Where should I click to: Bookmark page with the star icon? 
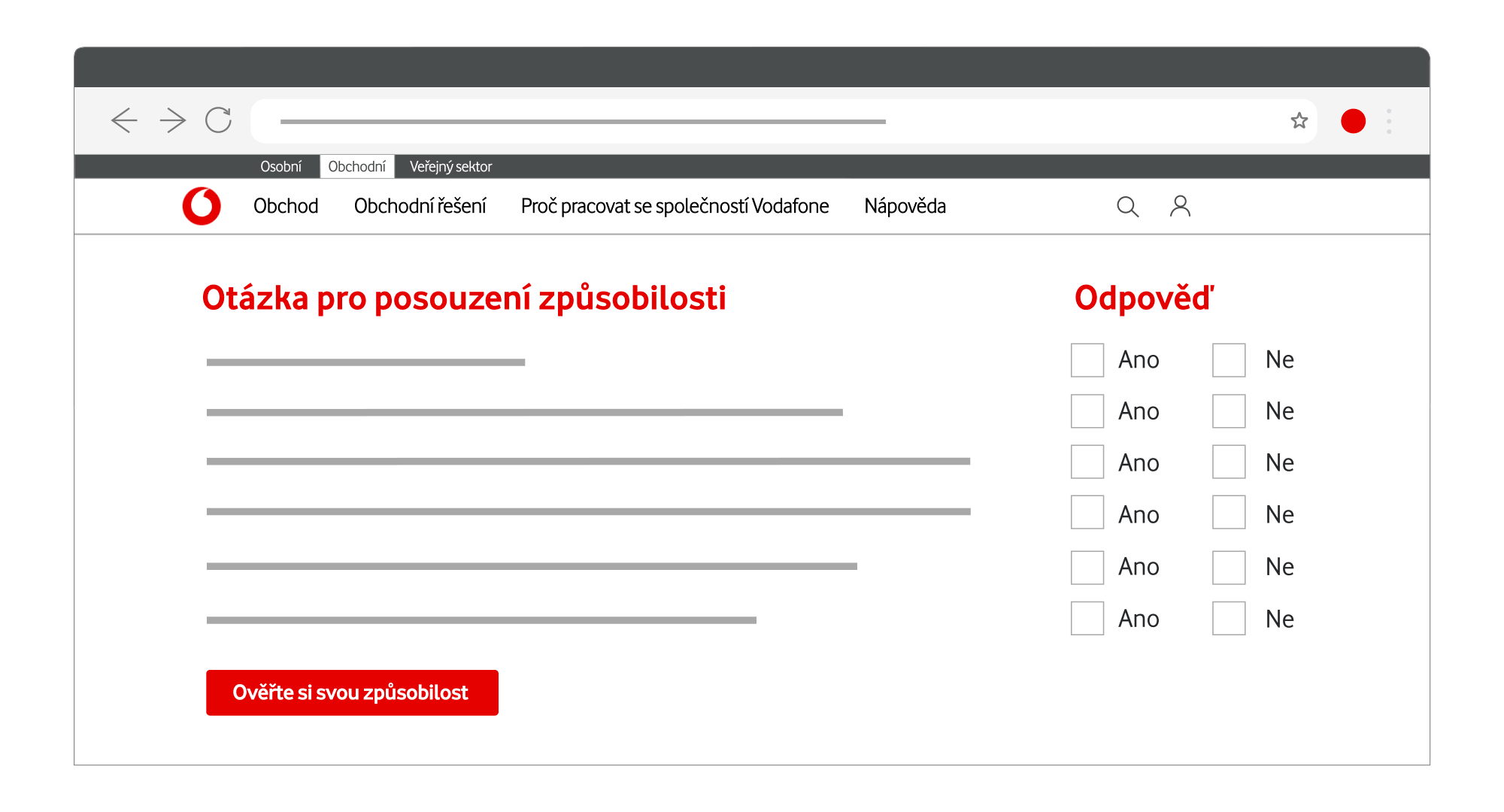(x=1299, y=120)
